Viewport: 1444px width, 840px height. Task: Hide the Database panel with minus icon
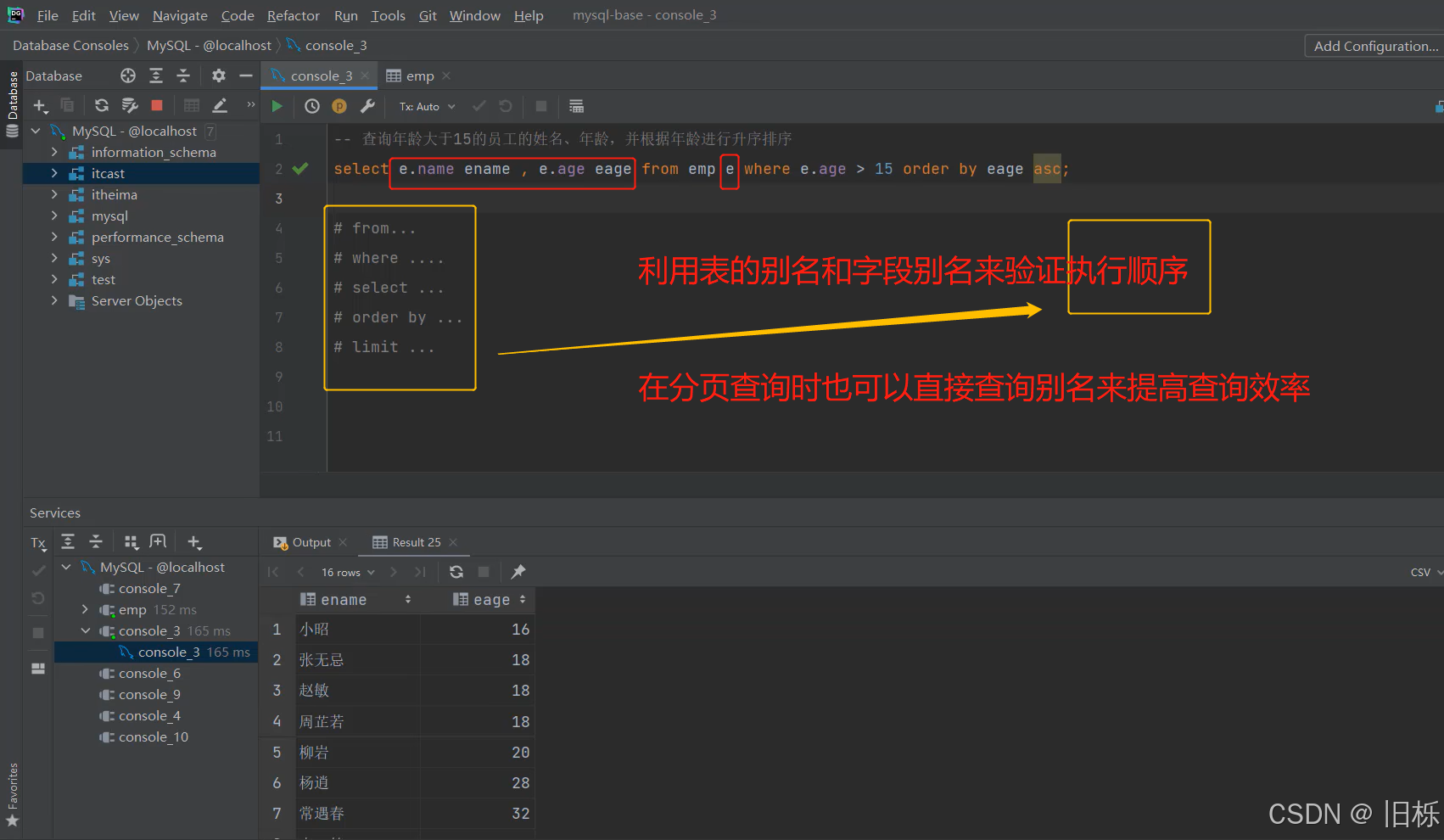click(x=246, y=76)
